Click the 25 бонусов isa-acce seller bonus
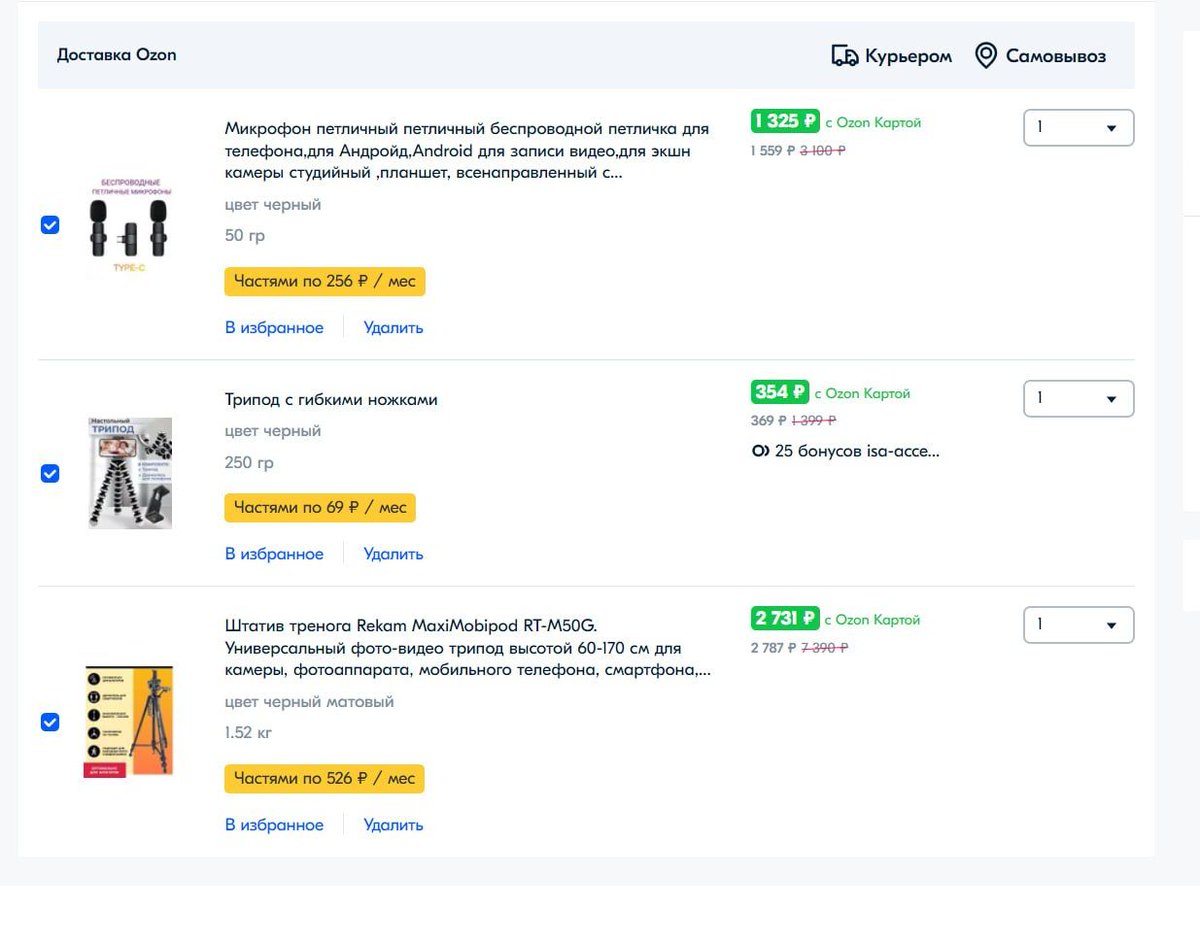 pos(845,451)
